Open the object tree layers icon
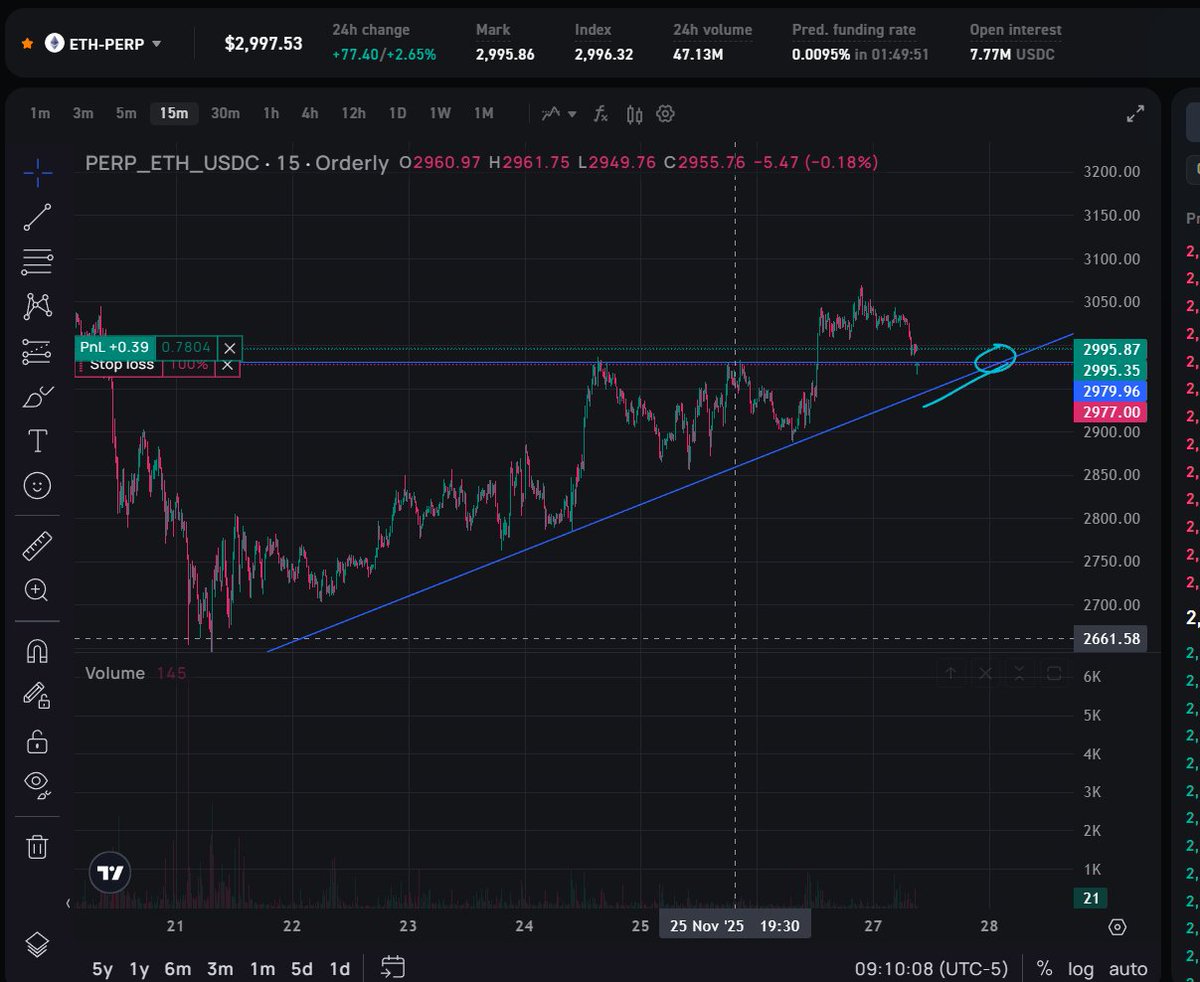Image resolution: width=1200 pixels, height=982 pixels. tap(37, 943)
